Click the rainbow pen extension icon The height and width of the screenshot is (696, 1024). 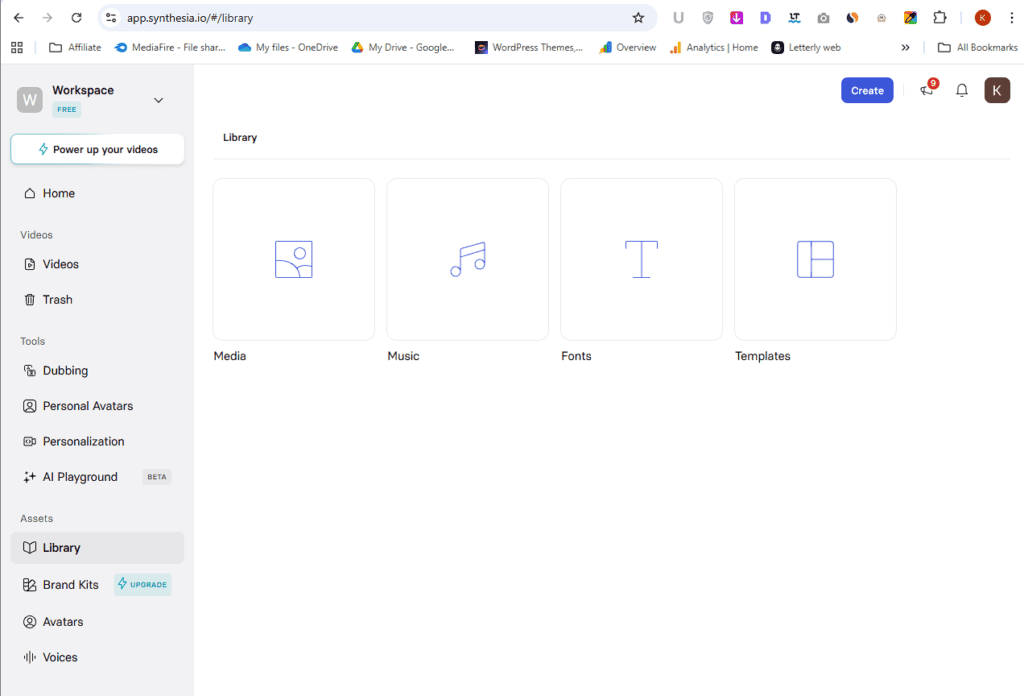point(910,18)
